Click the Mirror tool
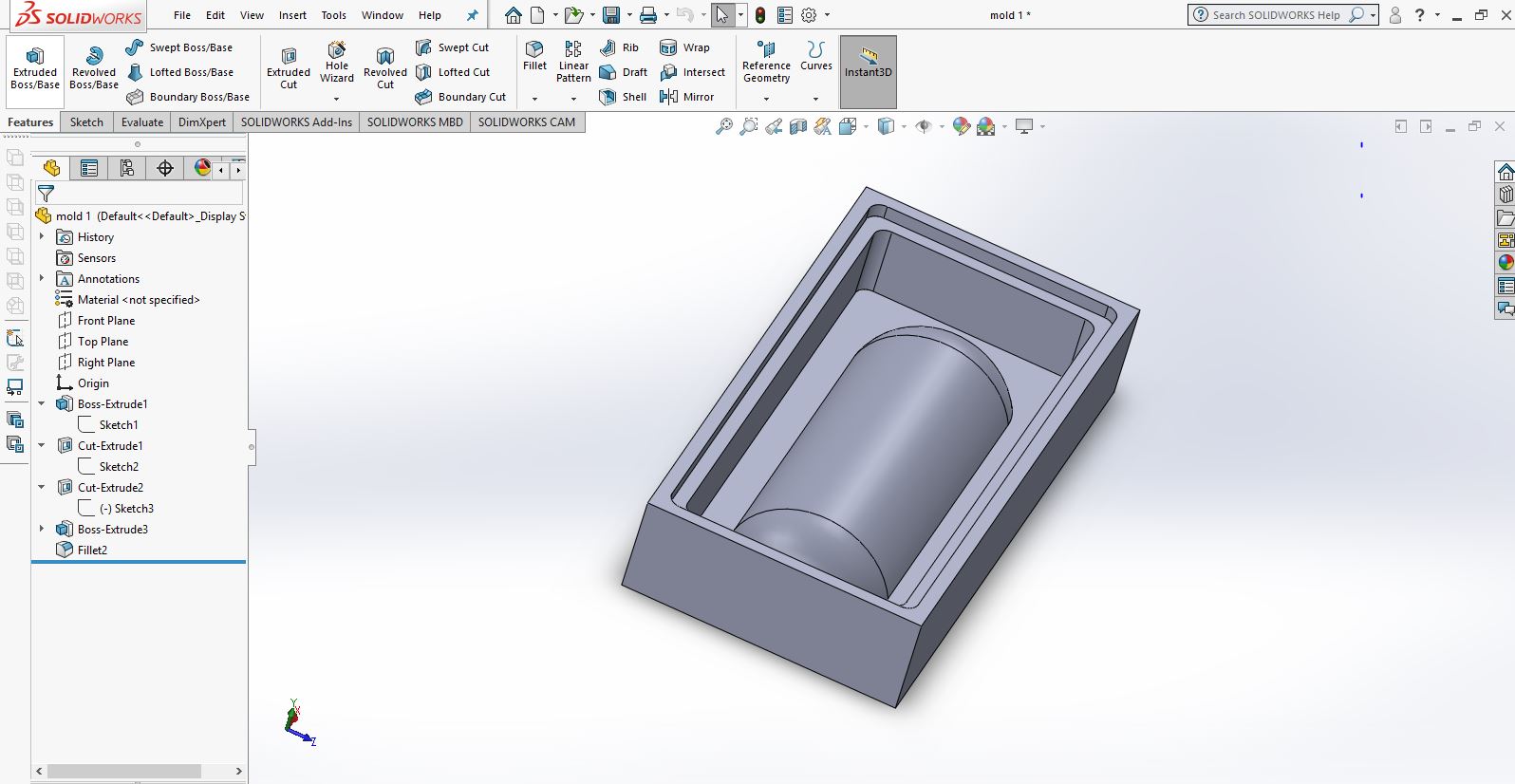The height and width of the screenshot is (784, 1515). (x=686, y=97)
